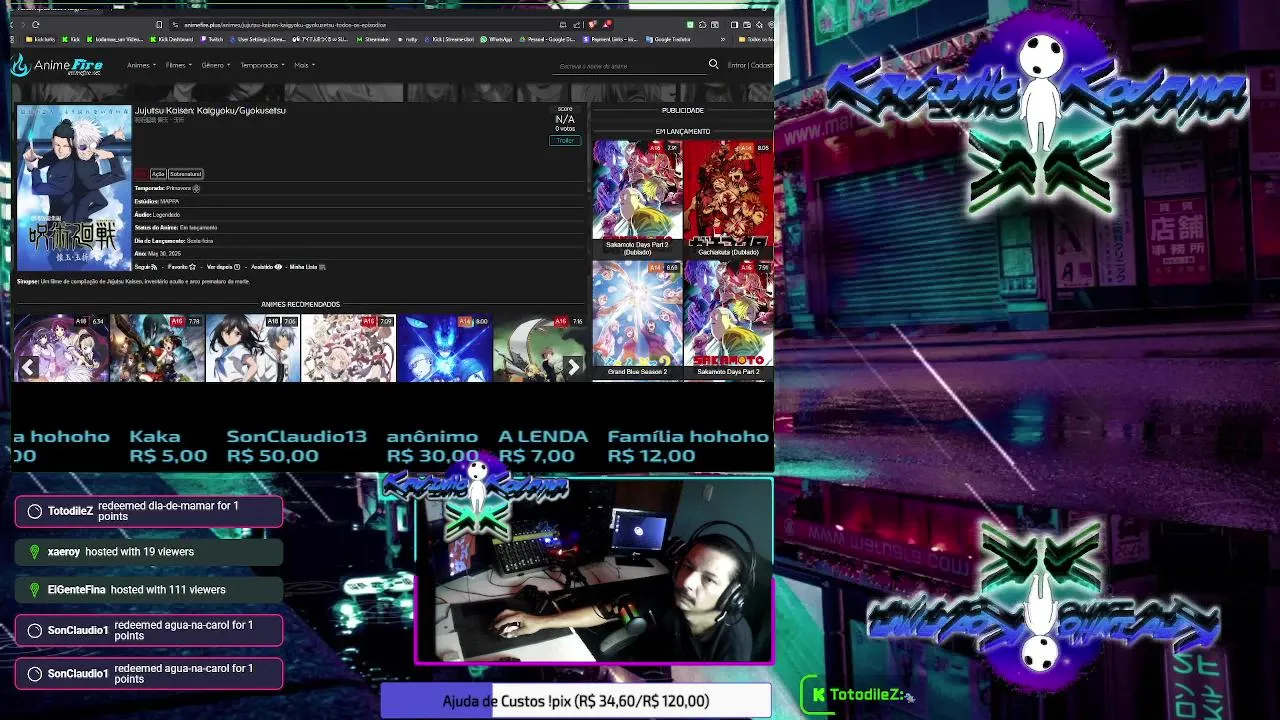Click the magnifier search icon
Image resolution: width=1280 pixels, height=720 pixels.
713,64
